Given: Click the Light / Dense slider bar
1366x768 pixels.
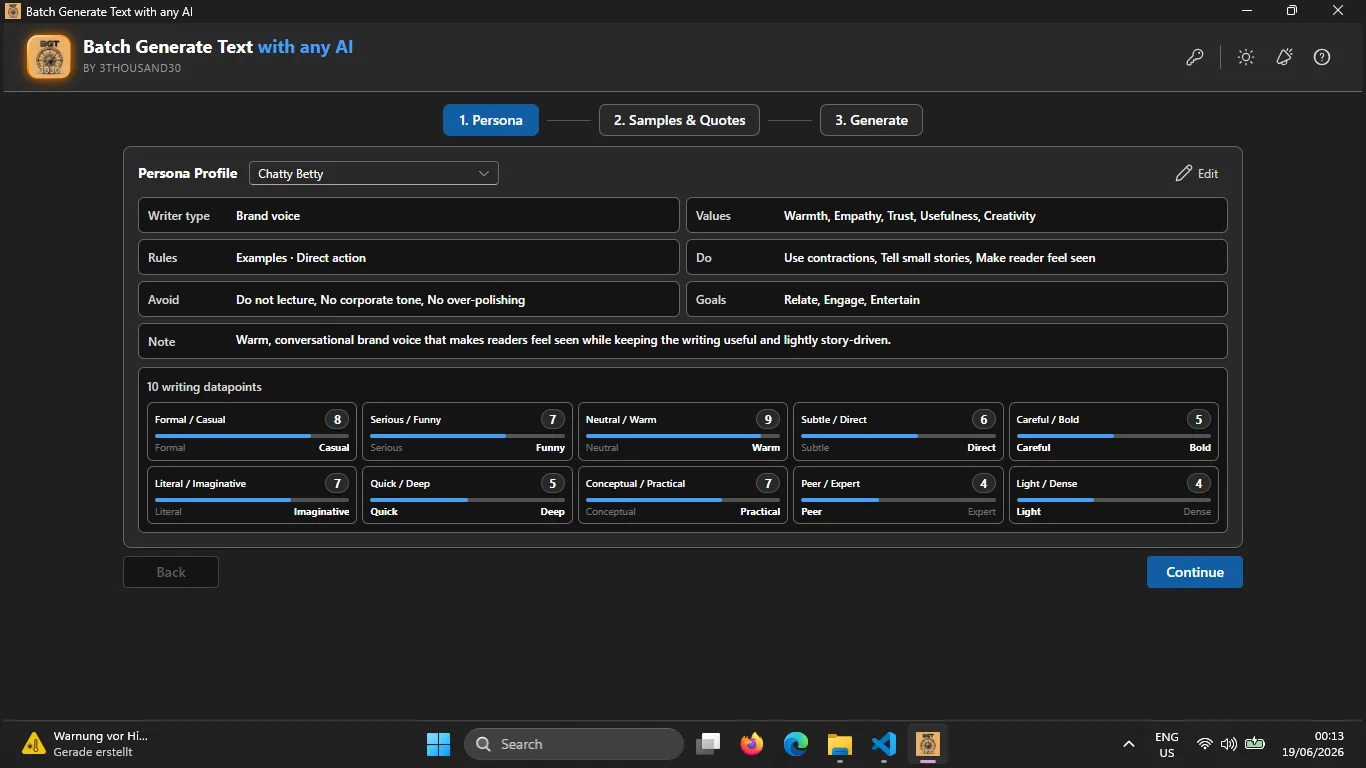Looking at the screenshot, I should [1114, 500].
